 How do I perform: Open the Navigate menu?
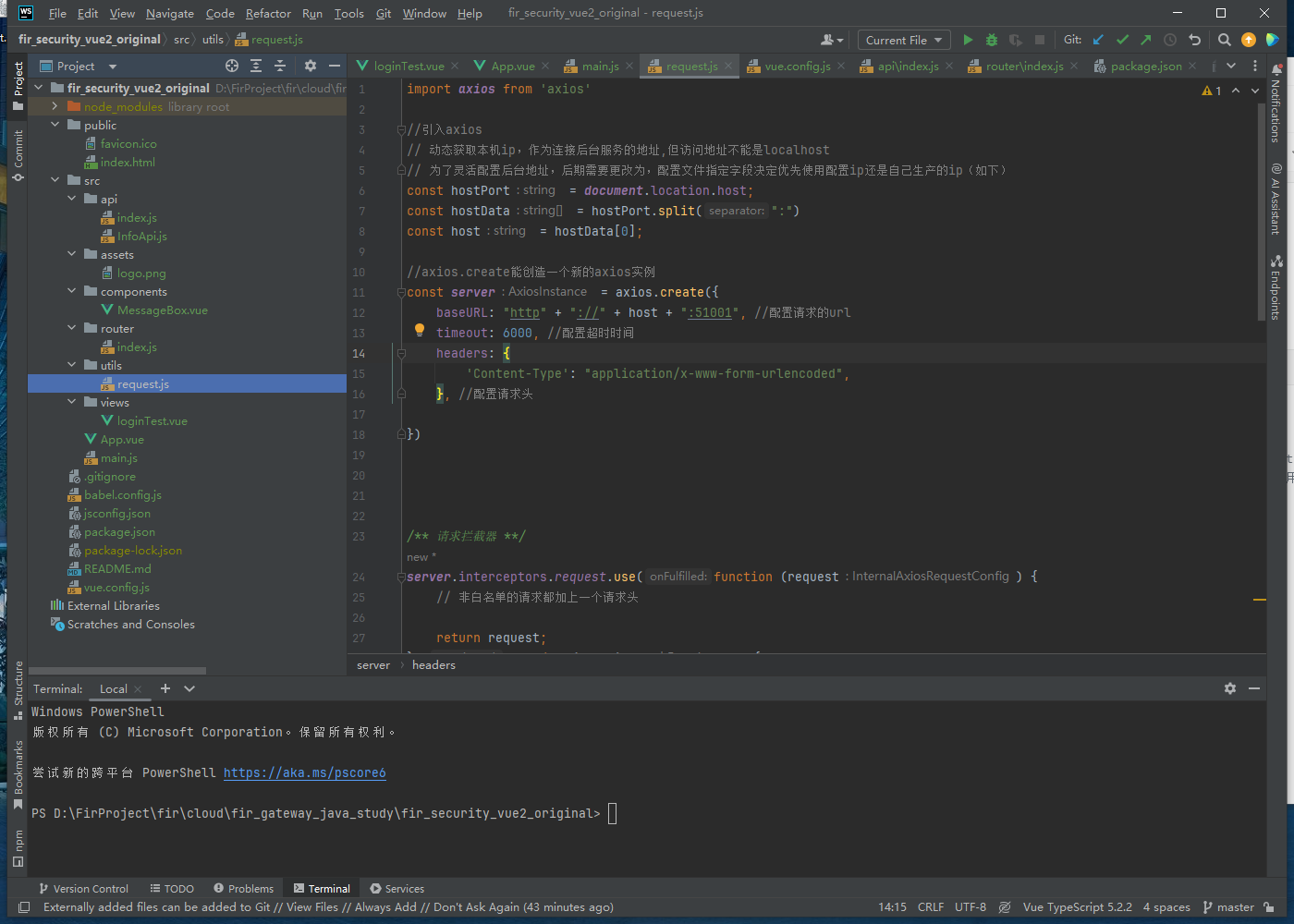point(170,13)
